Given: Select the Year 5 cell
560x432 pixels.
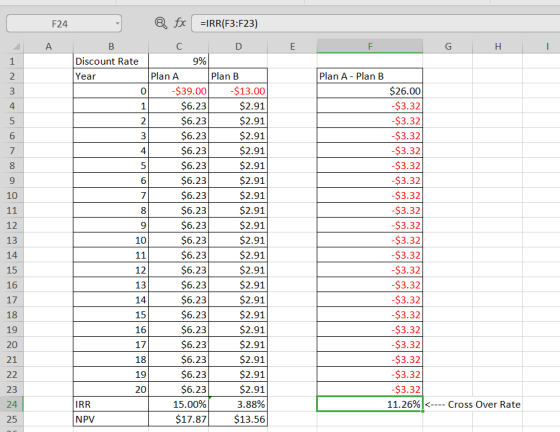Looking at the screenshot, I should pos(111,166).
